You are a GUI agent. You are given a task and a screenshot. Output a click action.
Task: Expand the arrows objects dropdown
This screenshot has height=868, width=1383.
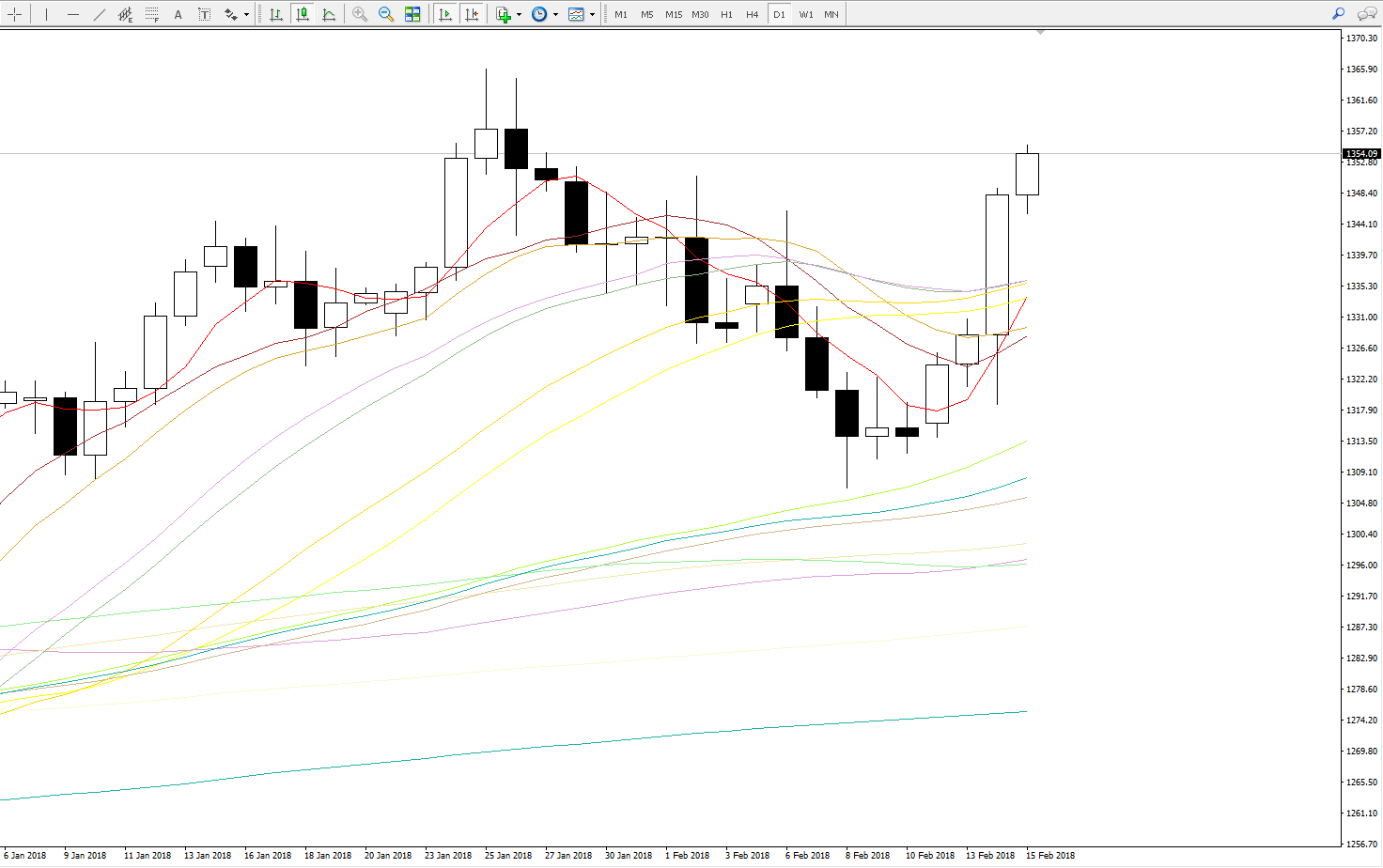point(246,14)
